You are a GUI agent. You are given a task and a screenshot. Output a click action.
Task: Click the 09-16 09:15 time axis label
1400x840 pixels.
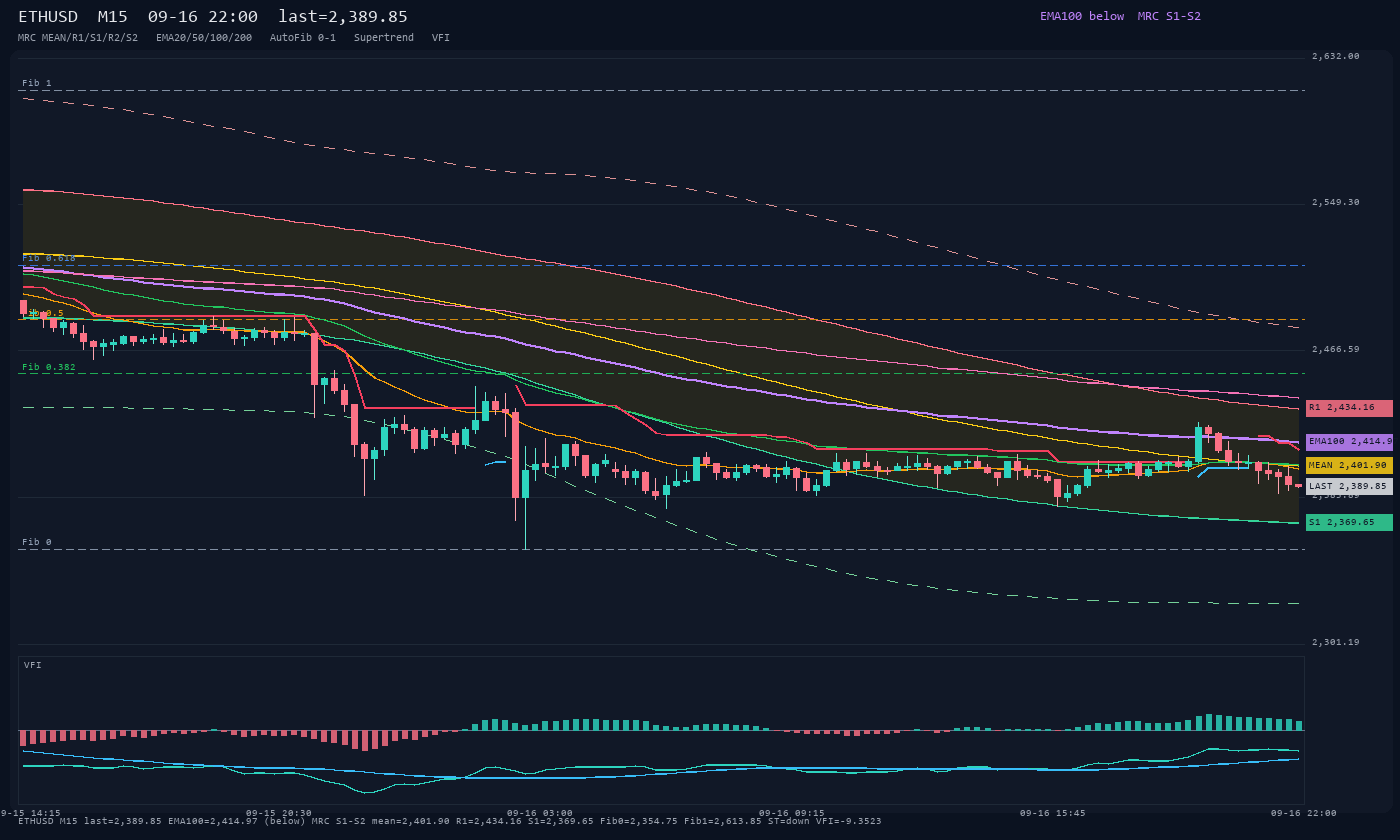792,813
